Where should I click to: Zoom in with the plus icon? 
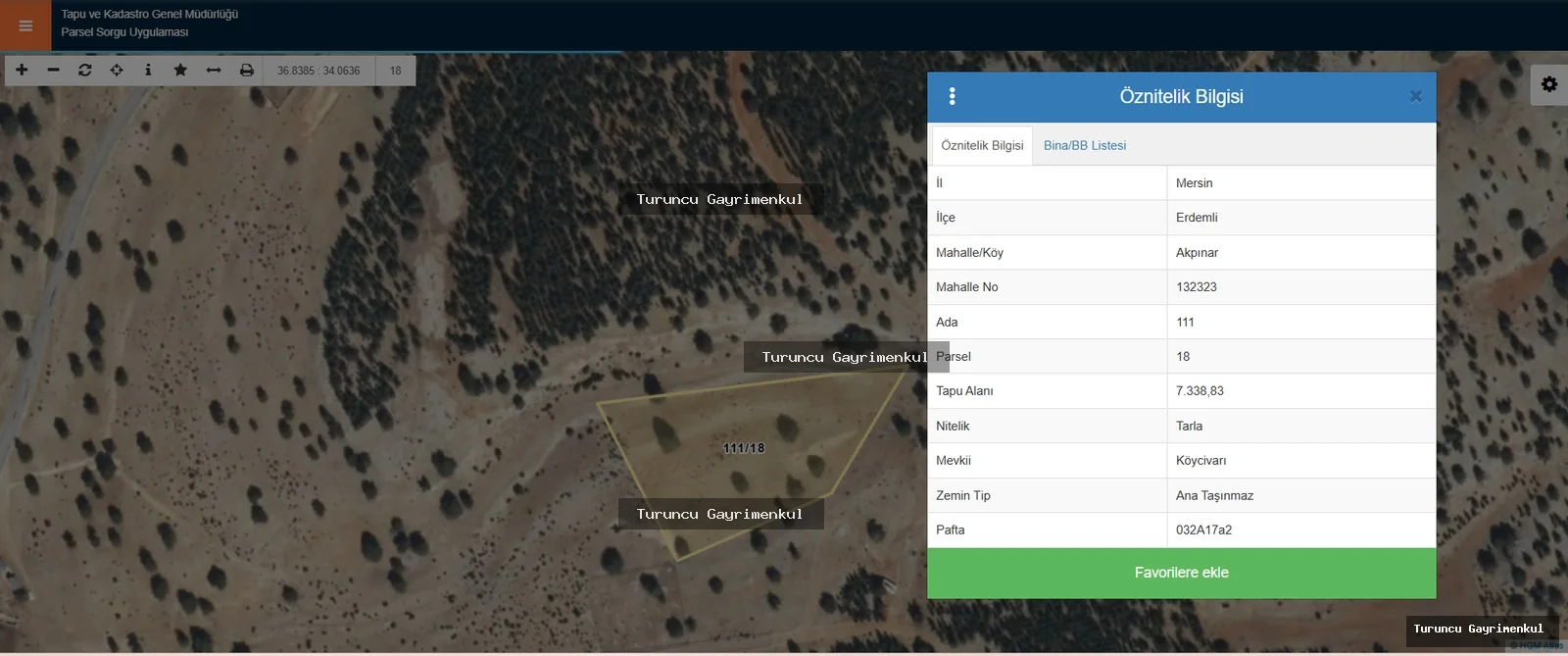pos(22,70)
